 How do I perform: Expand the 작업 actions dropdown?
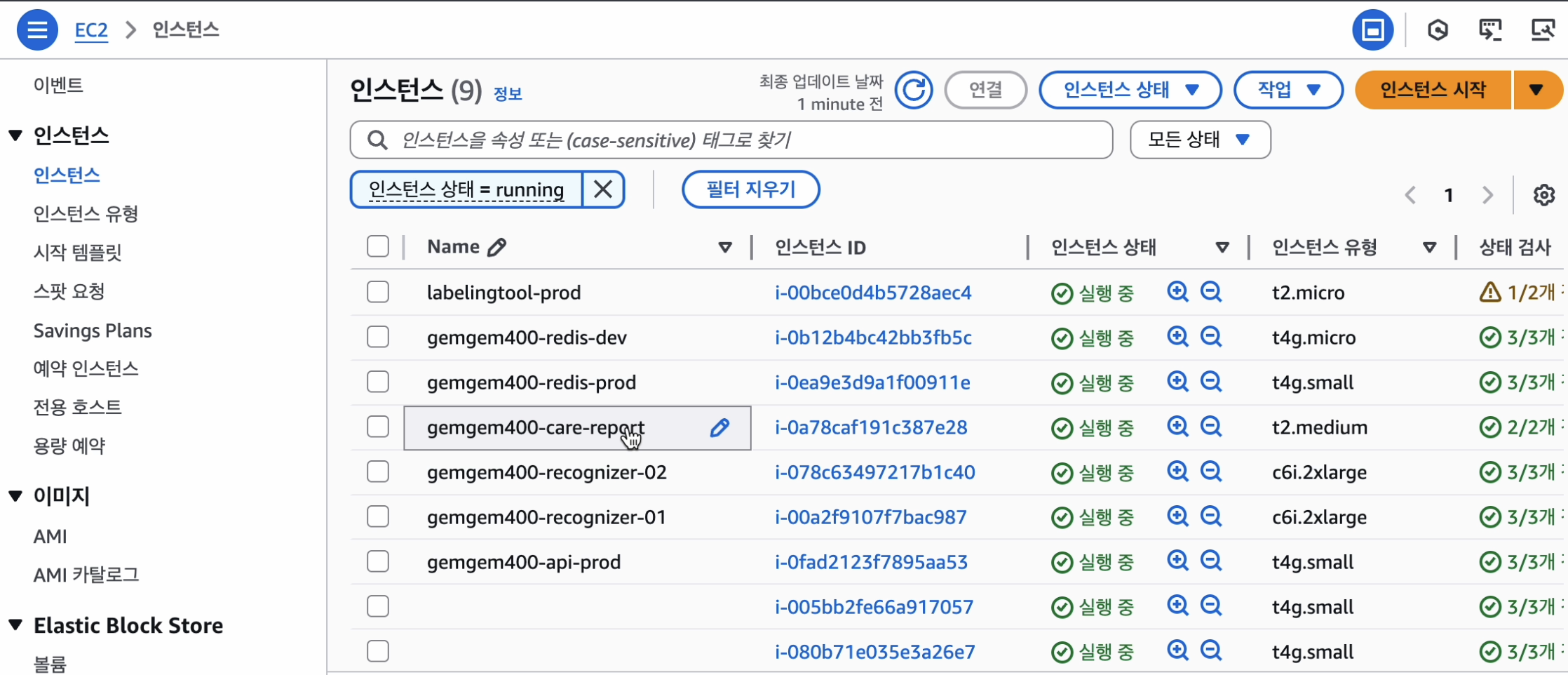pos(1288,90)
